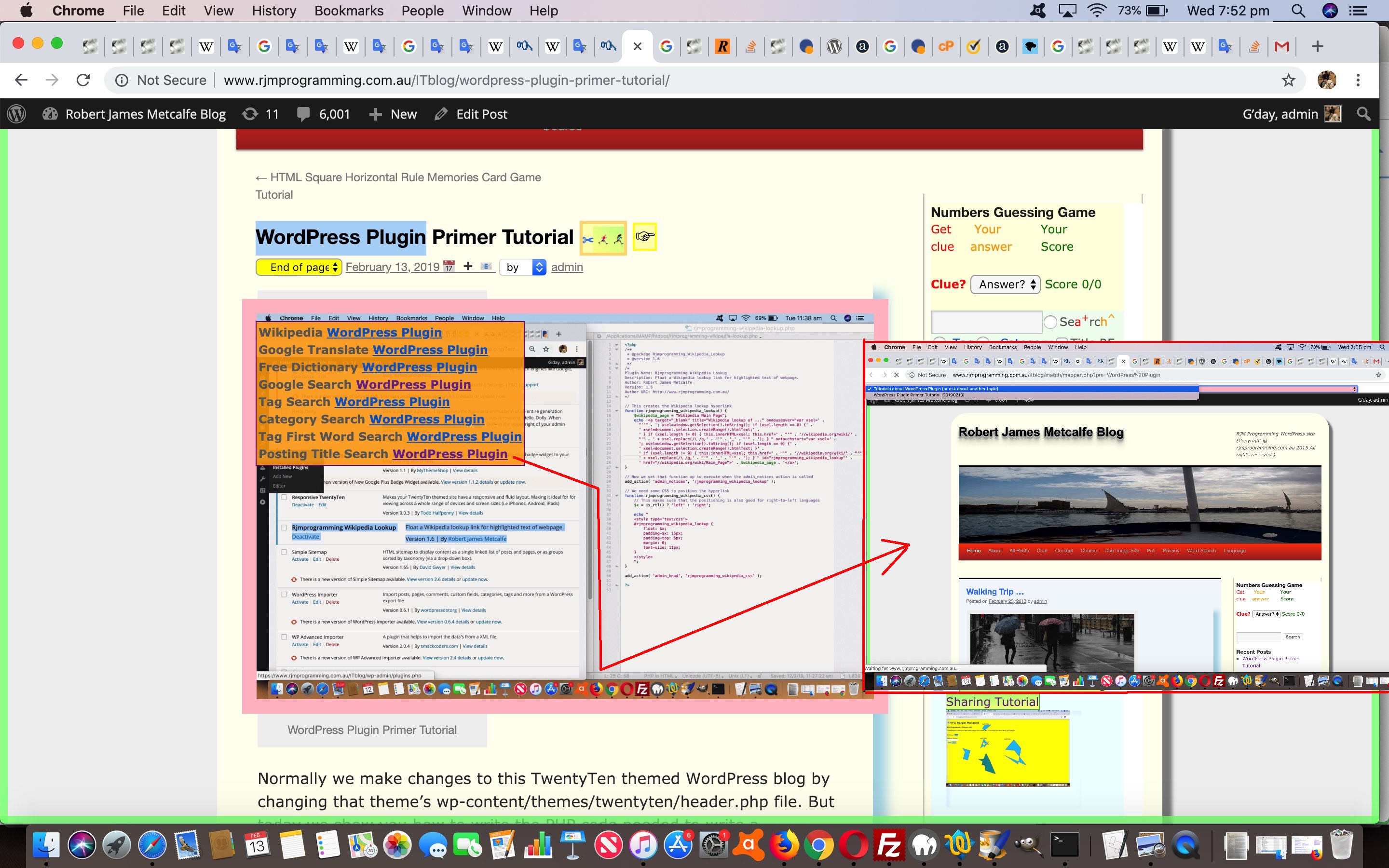This screenshot has width=1389, height=868.
Task: Click the Google Translate WordPress Plugin link
Action: point(430,350)
